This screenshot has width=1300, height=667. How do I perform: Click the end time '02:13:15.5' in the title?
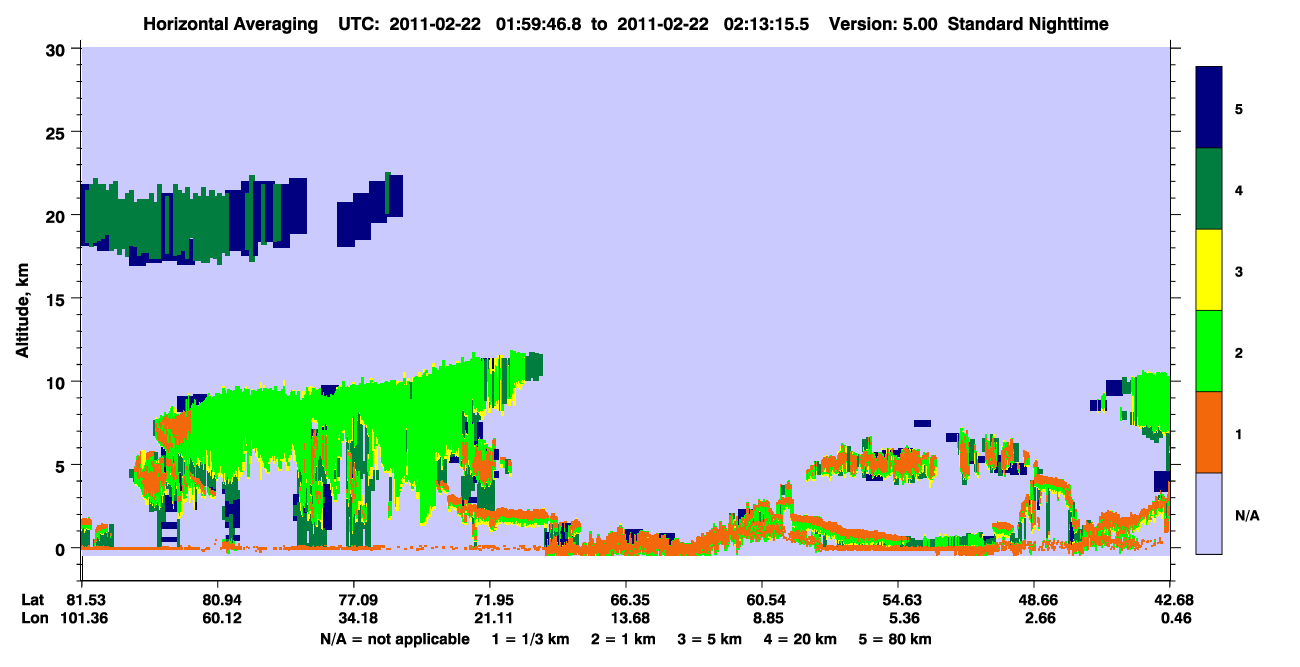click(768, 23)
